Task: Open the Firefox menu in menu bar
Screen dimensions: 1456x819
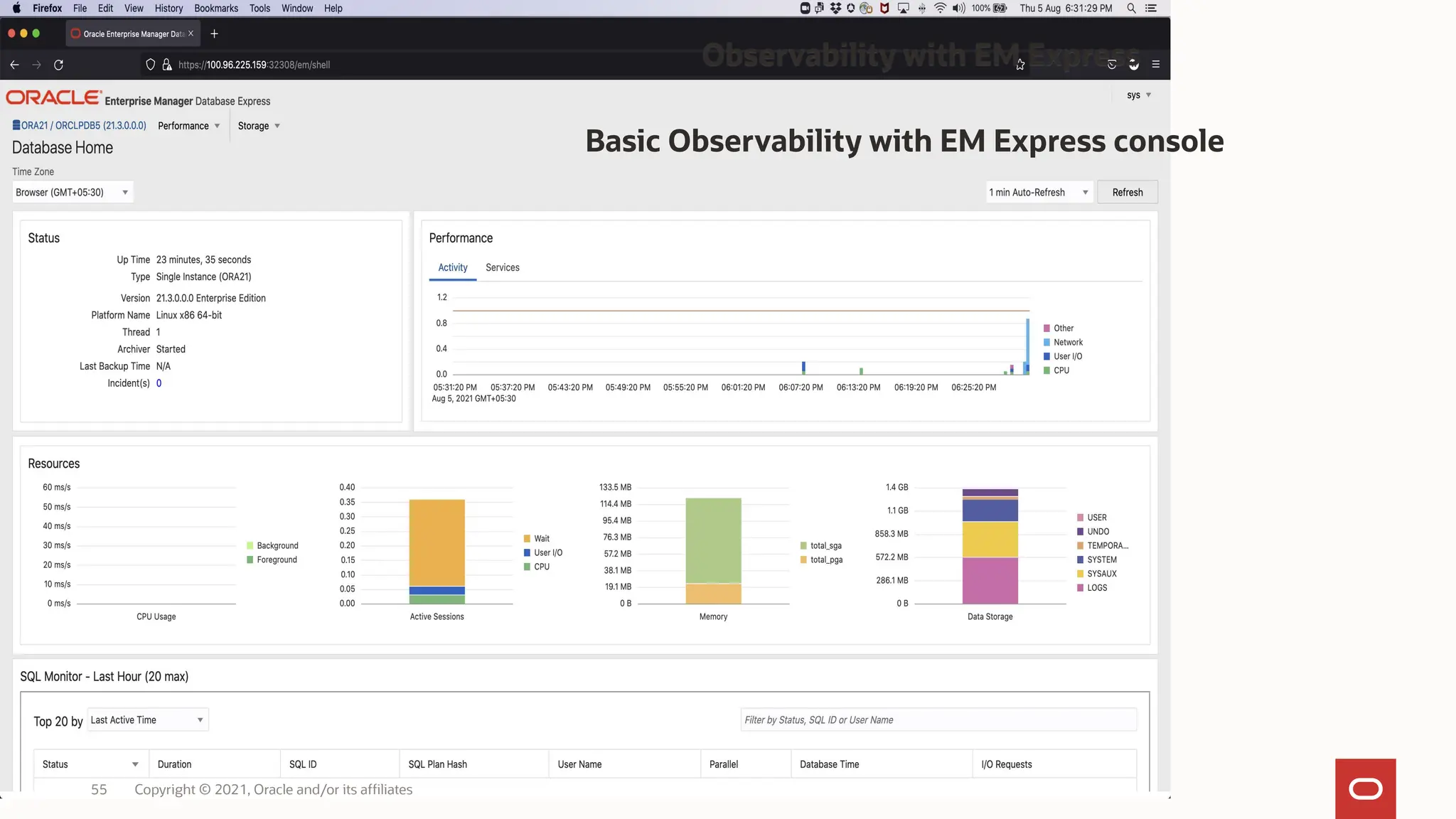Action: point(48,9)
